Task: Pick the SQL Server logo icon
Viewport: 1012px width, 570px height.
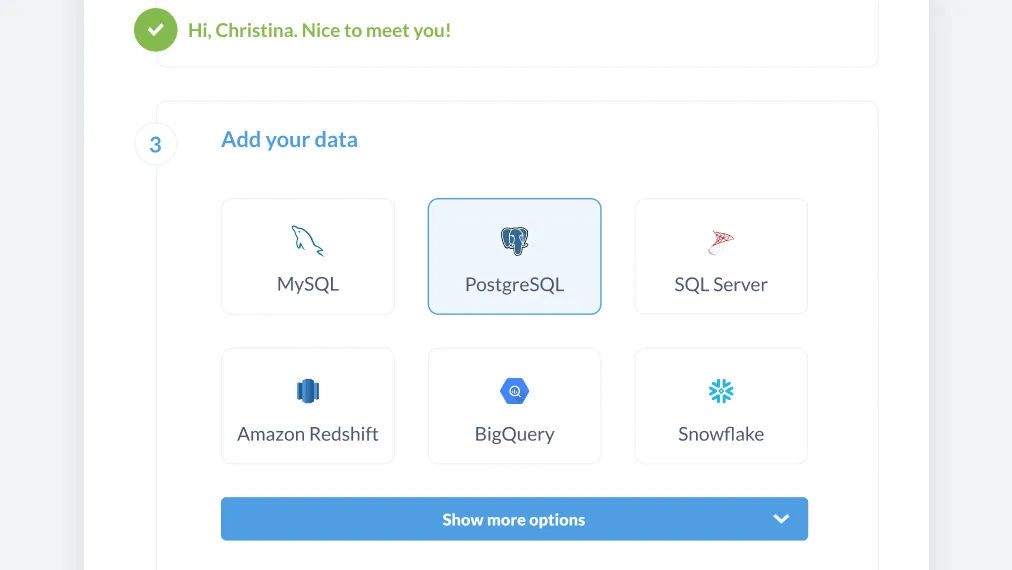Action: [721, 242]
